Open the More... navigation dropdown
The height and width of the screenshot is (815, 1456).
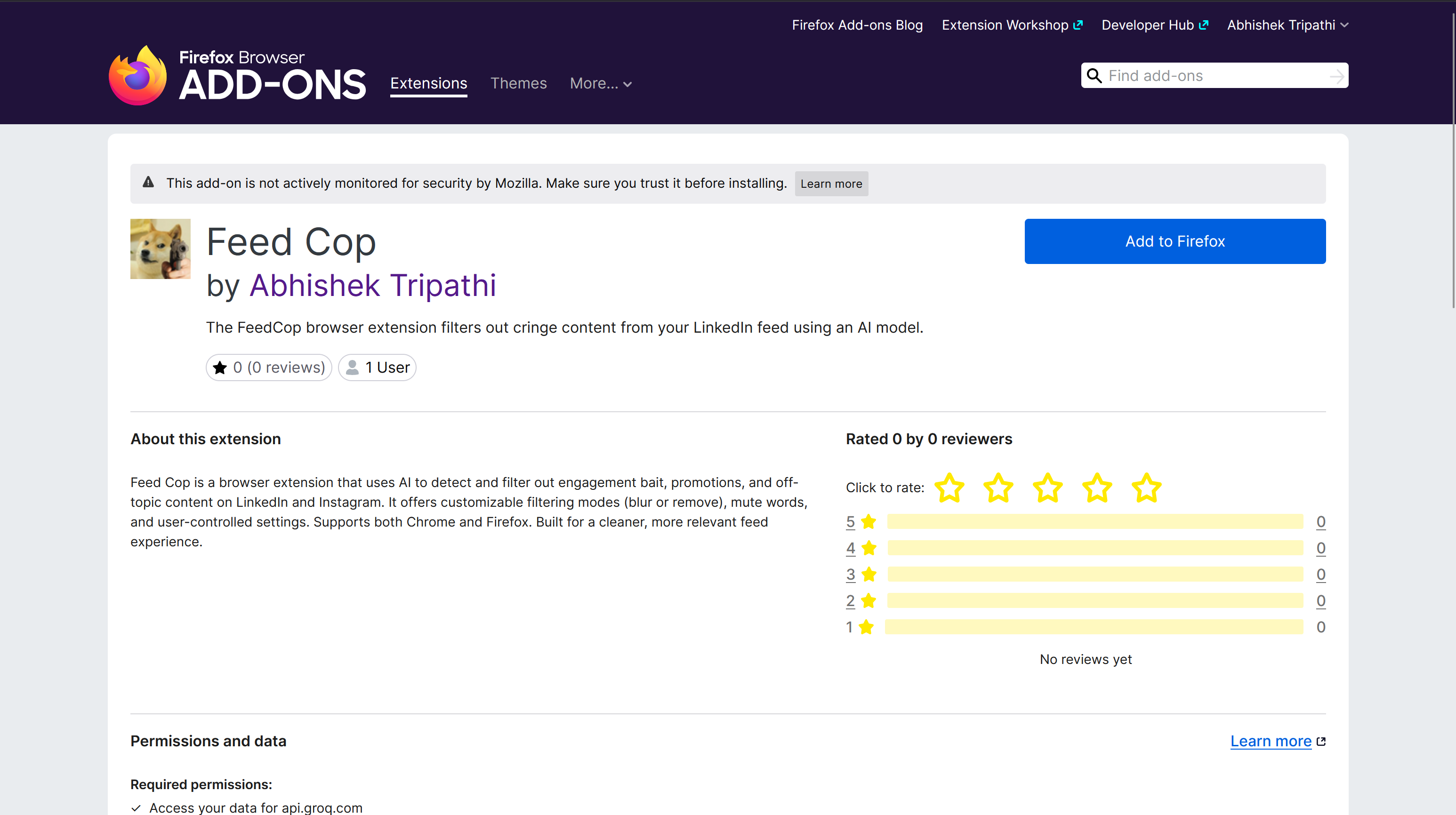(601, 83)
